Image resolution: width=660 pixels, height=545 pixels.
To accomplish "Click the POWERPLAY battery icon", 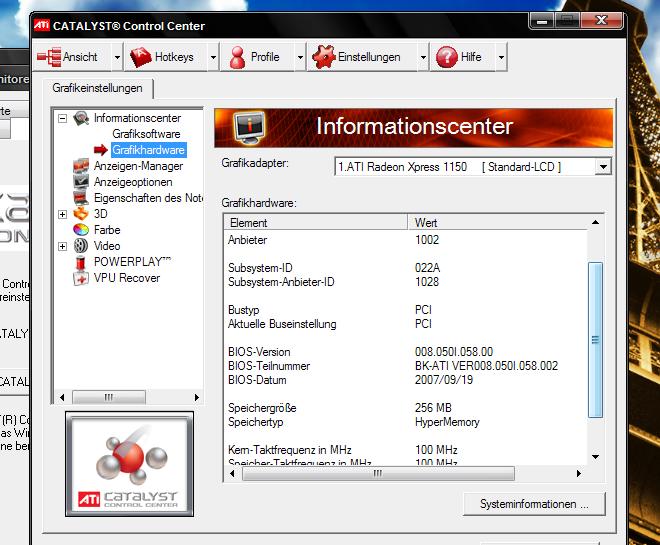I will point(80,262).
